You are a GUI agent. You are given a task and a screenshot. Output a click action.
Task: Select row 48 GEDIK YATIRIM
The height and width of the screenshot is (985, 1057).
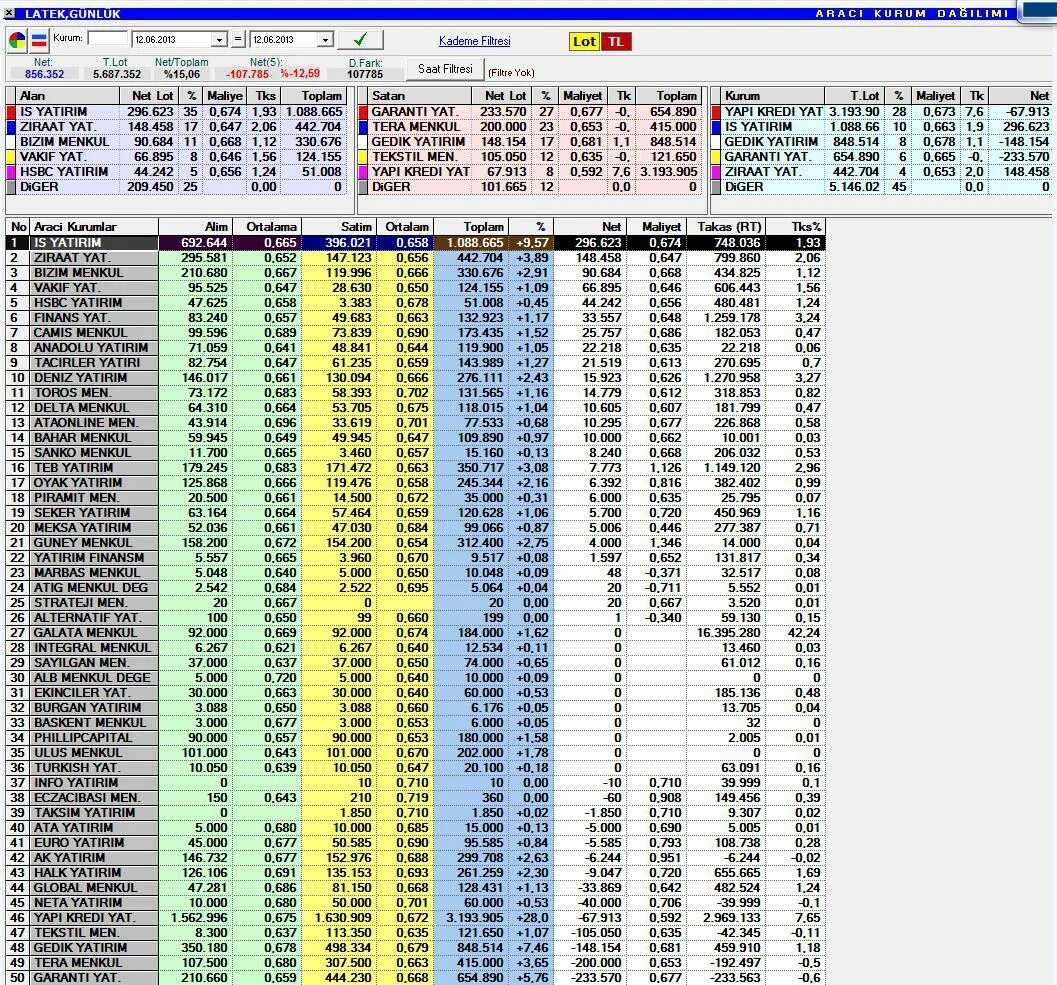(415, 947)
